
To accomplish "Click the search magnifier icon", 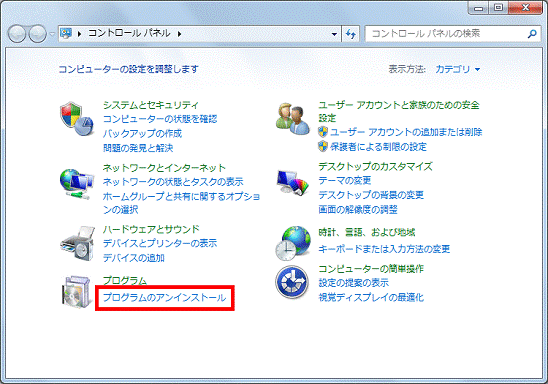I will coord(532,34).
